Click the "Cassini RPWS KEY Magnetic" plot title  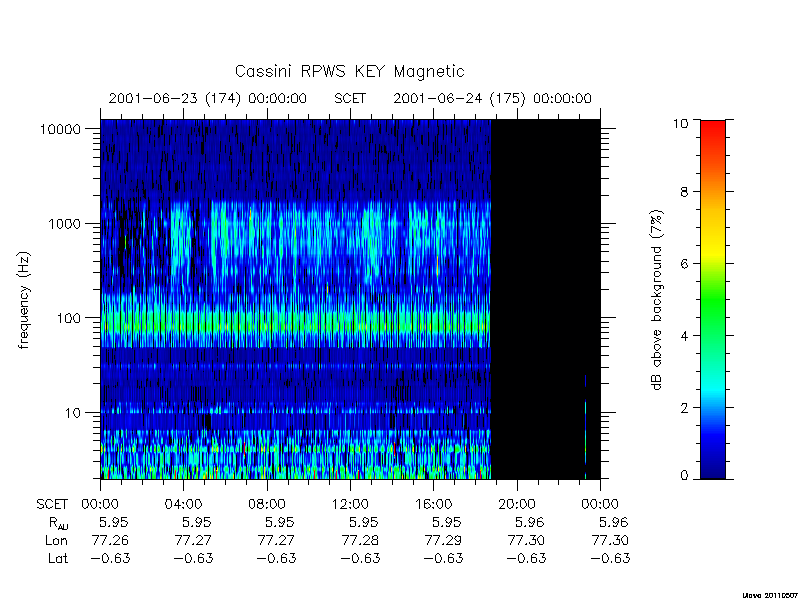click(x=349, y=71)
